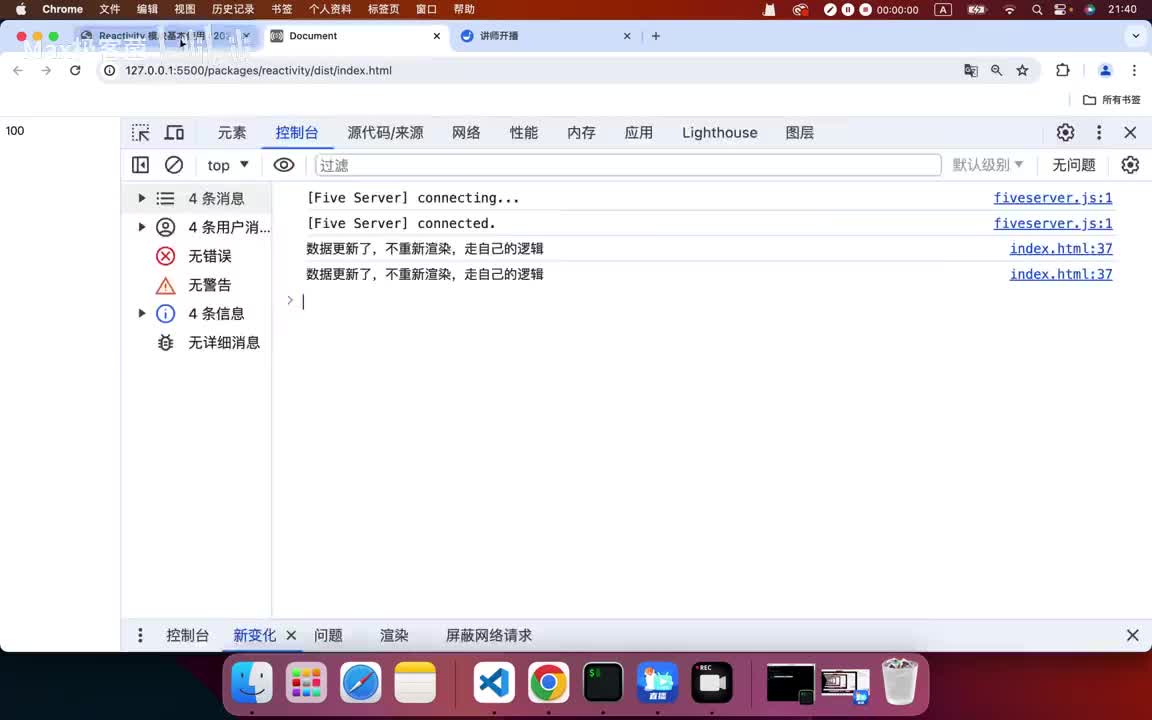Switch to the 应用 tab
The width and height of the screenshot is (1152, 720).
coord(638,133)
